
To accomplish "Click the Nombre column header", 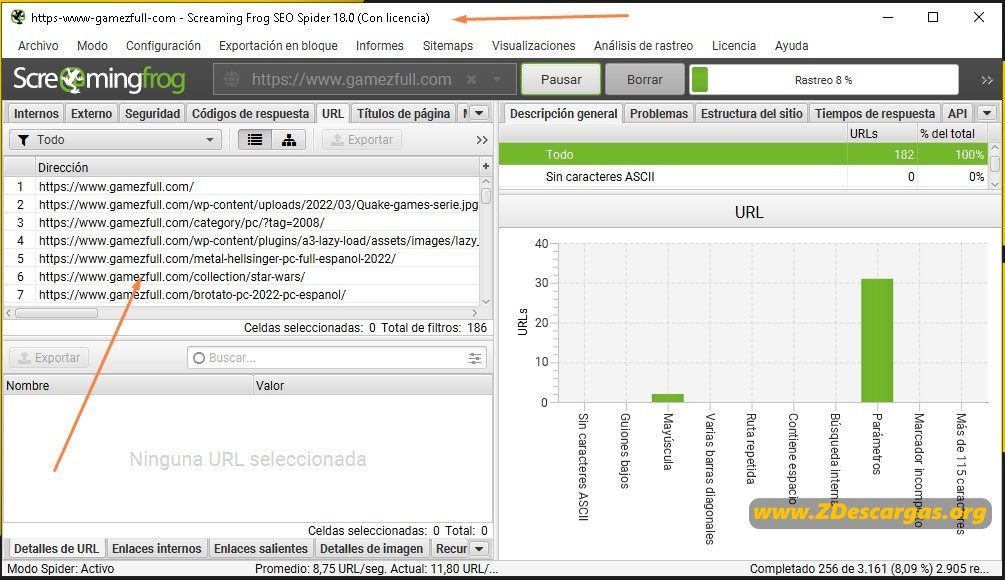I will (128, 385).
